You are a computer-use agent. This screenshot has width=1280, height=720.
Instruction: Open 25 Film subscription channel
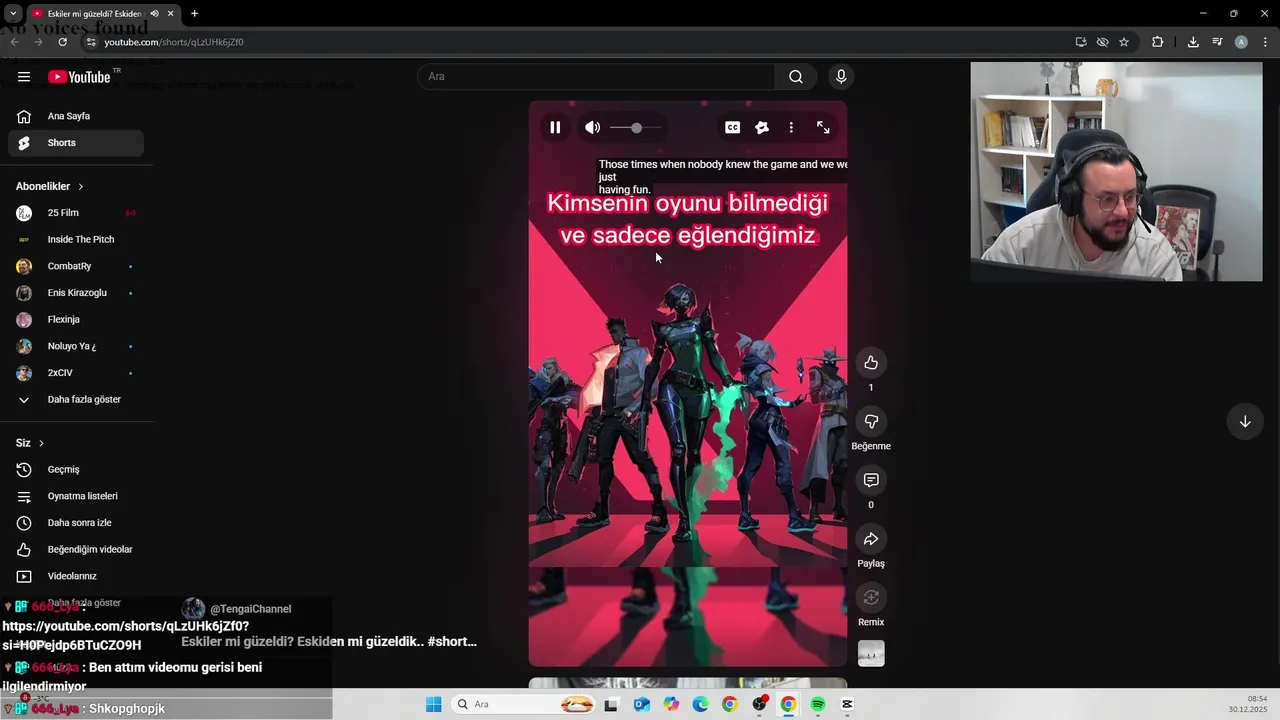pyautogui.click(x=76, y=213)
